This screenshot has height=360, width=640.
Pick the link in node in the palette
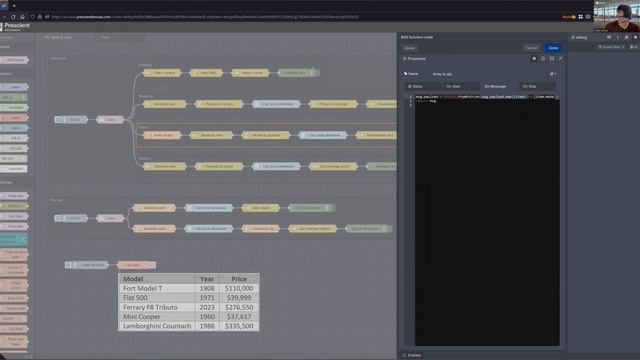(14, 138)
